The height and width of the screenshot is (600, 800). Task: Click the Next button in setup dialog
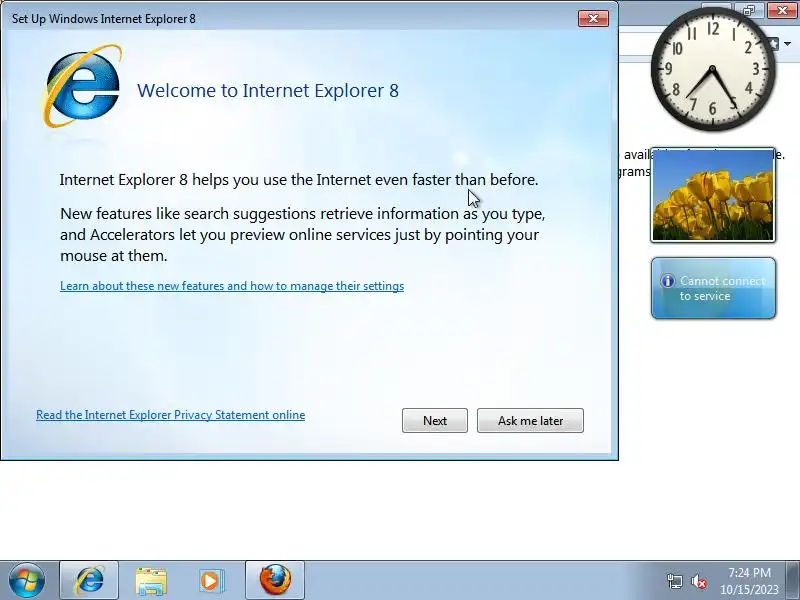[x=435, y=420]
